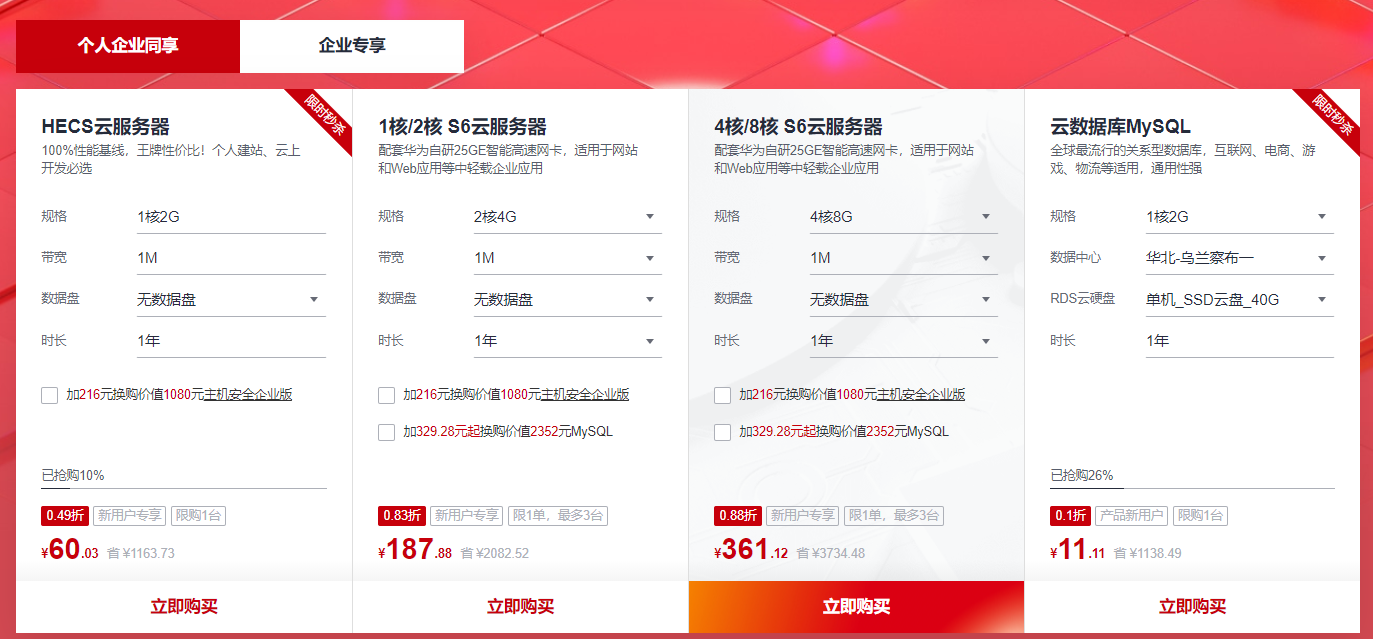Click the 0.83折 discount badge
This screenshot has width=1373, height=639.
tap(402, 516)
